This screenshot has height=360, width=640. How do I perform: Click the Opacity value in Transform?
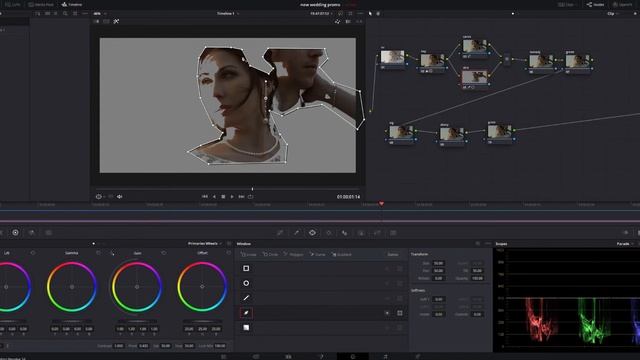point(477,278)
